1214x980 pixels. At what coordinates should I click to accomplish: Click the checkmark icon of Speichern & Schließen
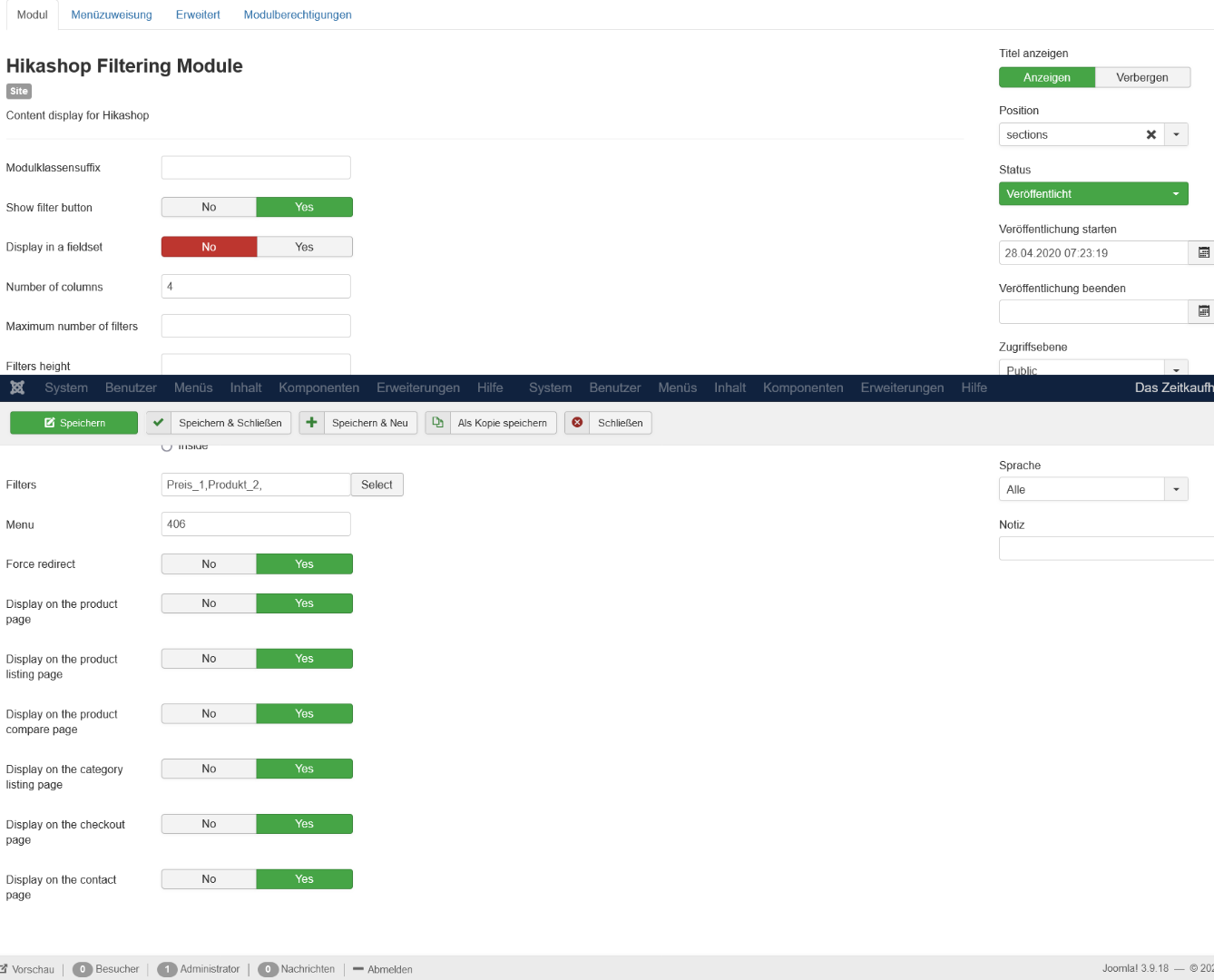point(159,423)
